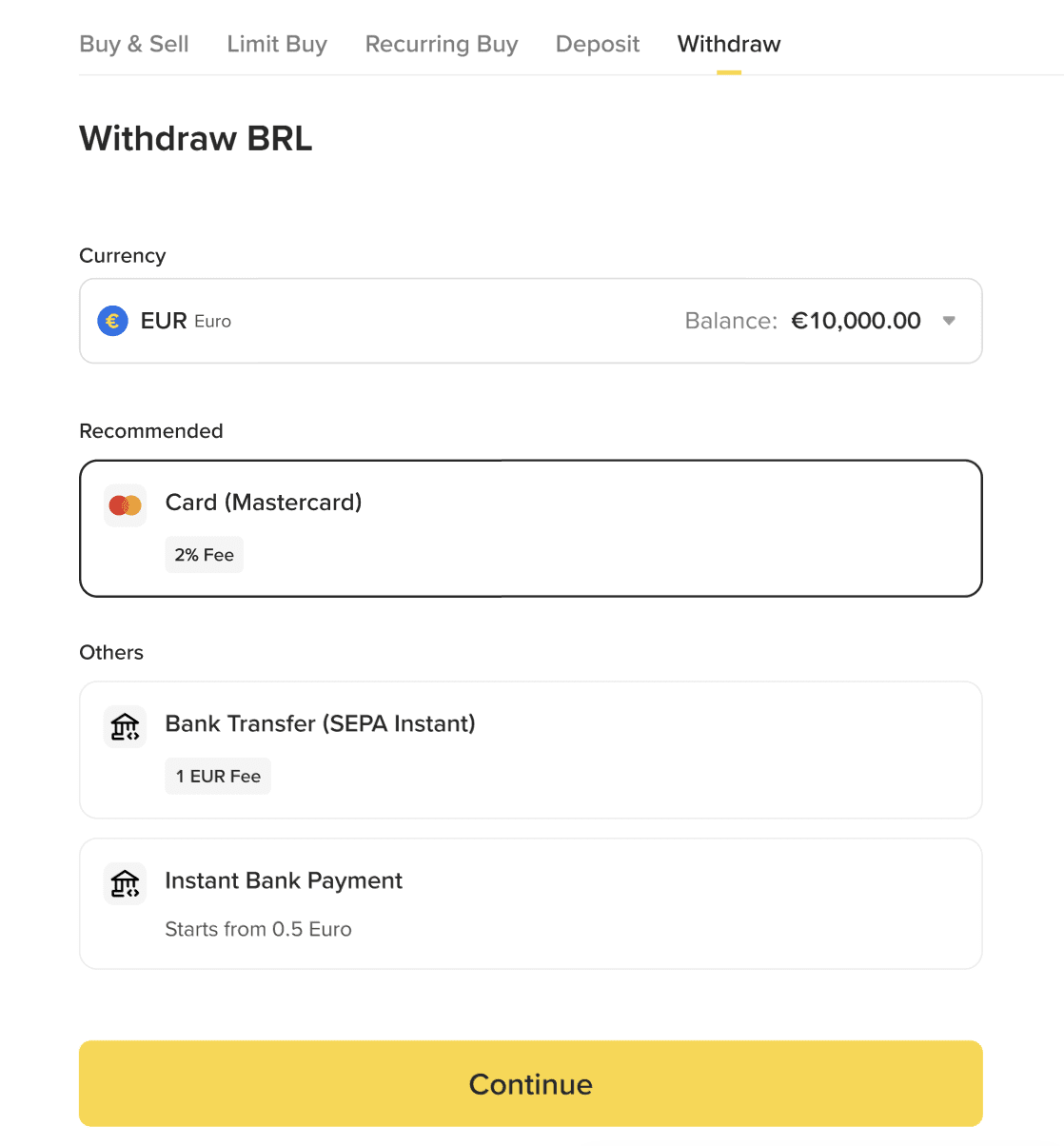This screenshot has width=1064, height=1146.
Task: Click the 1 EUR Fee badge
Action: [x=218, y=776]
